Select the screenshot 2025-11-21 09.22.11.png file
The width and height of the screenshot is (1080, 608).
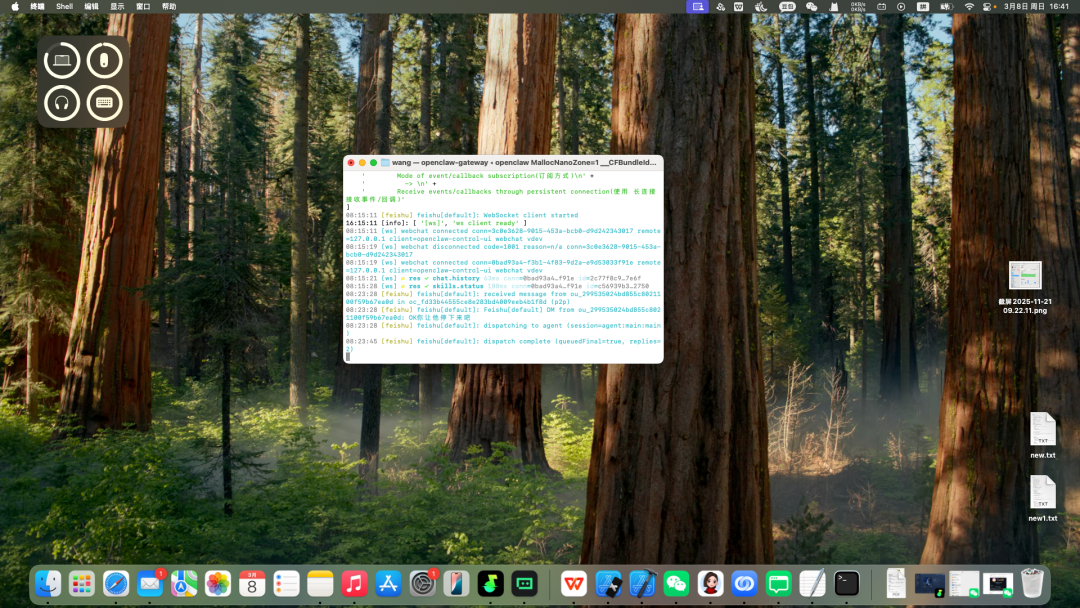coord(1025,287)
